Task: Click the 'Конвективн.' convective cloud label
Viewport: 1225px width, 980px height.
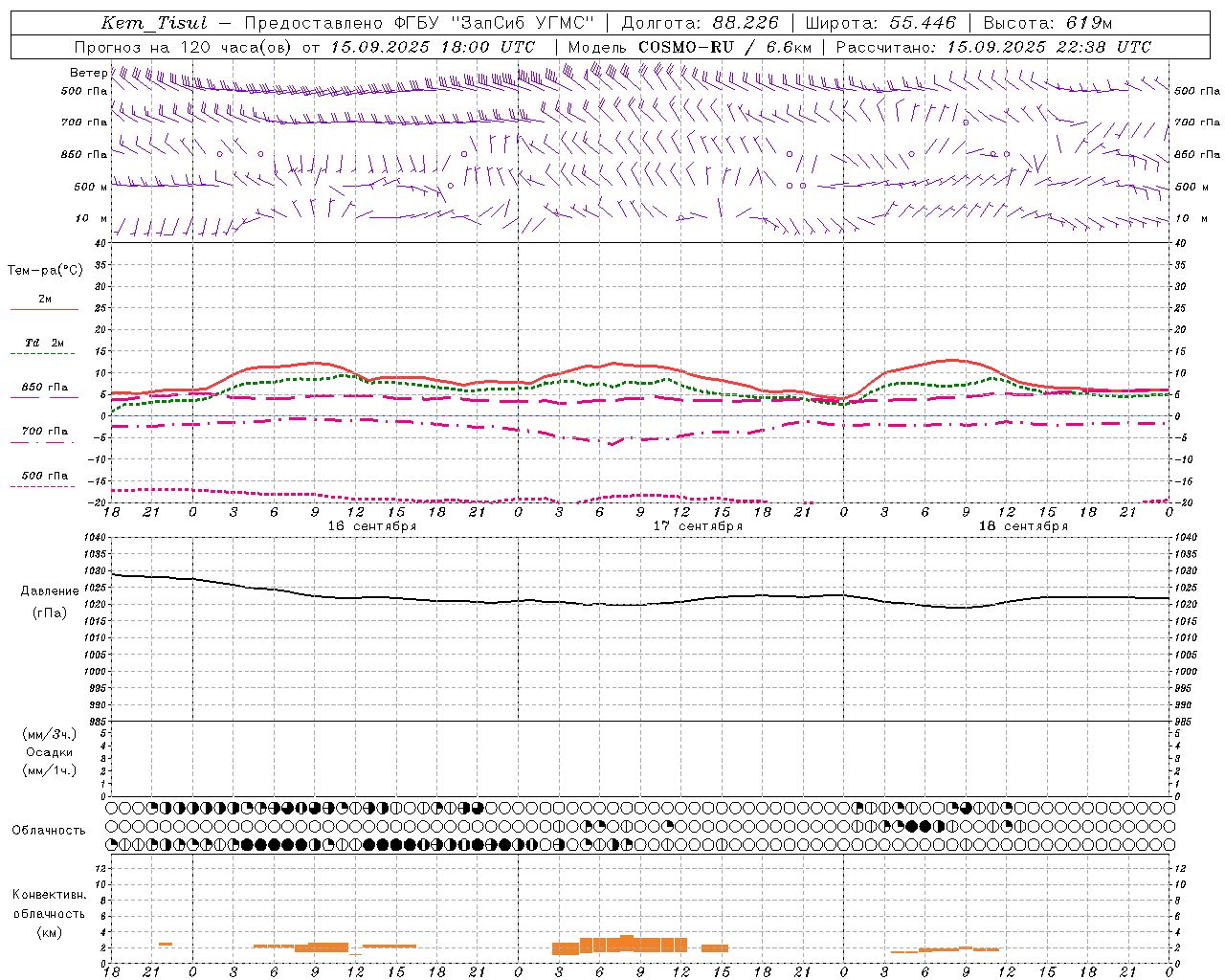Action: [50, 894]
